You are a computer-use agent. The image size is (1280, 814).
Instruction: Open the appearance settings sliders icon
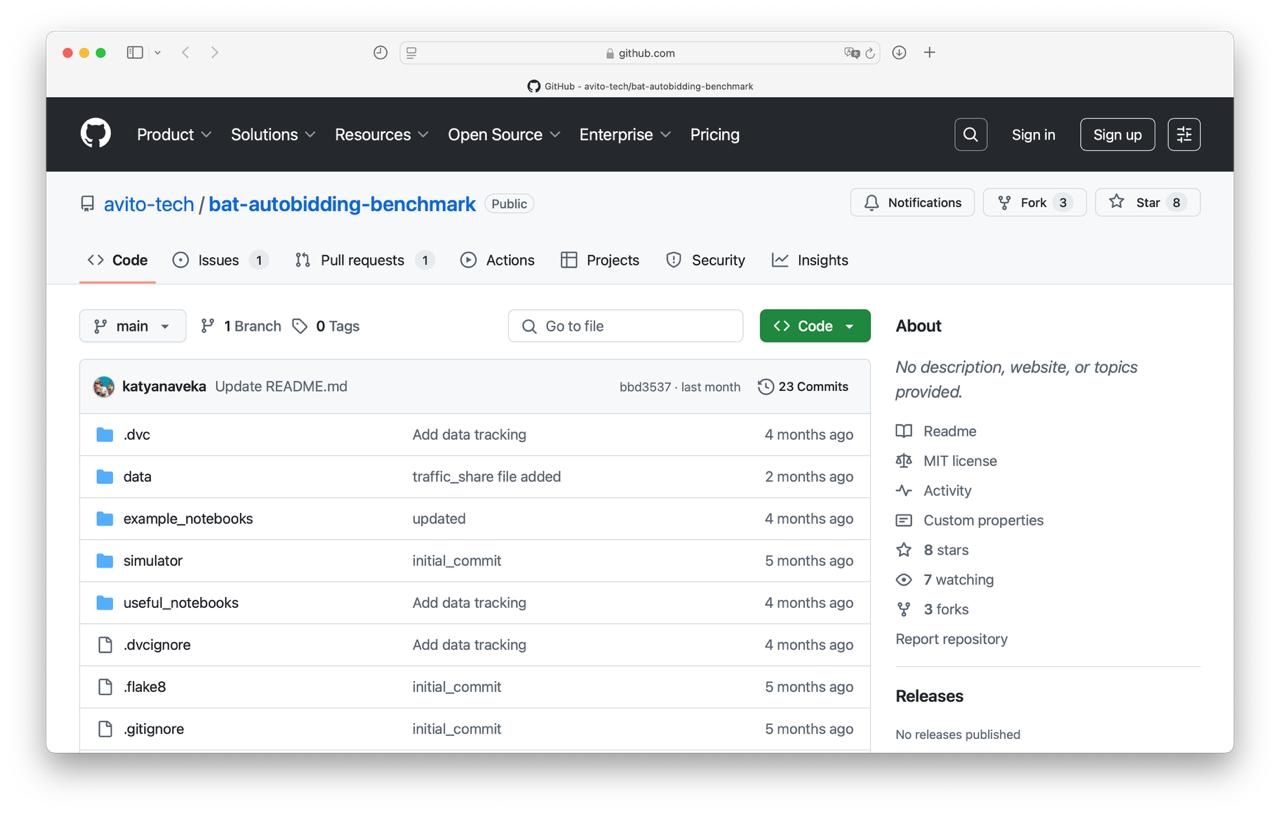point(1184,134)
